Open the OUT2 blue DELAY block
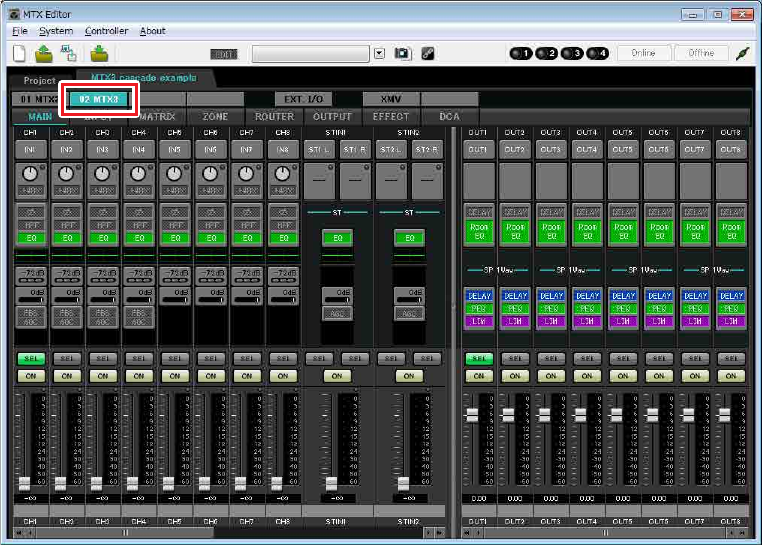 pyautogui.click(x=515, y=296)
